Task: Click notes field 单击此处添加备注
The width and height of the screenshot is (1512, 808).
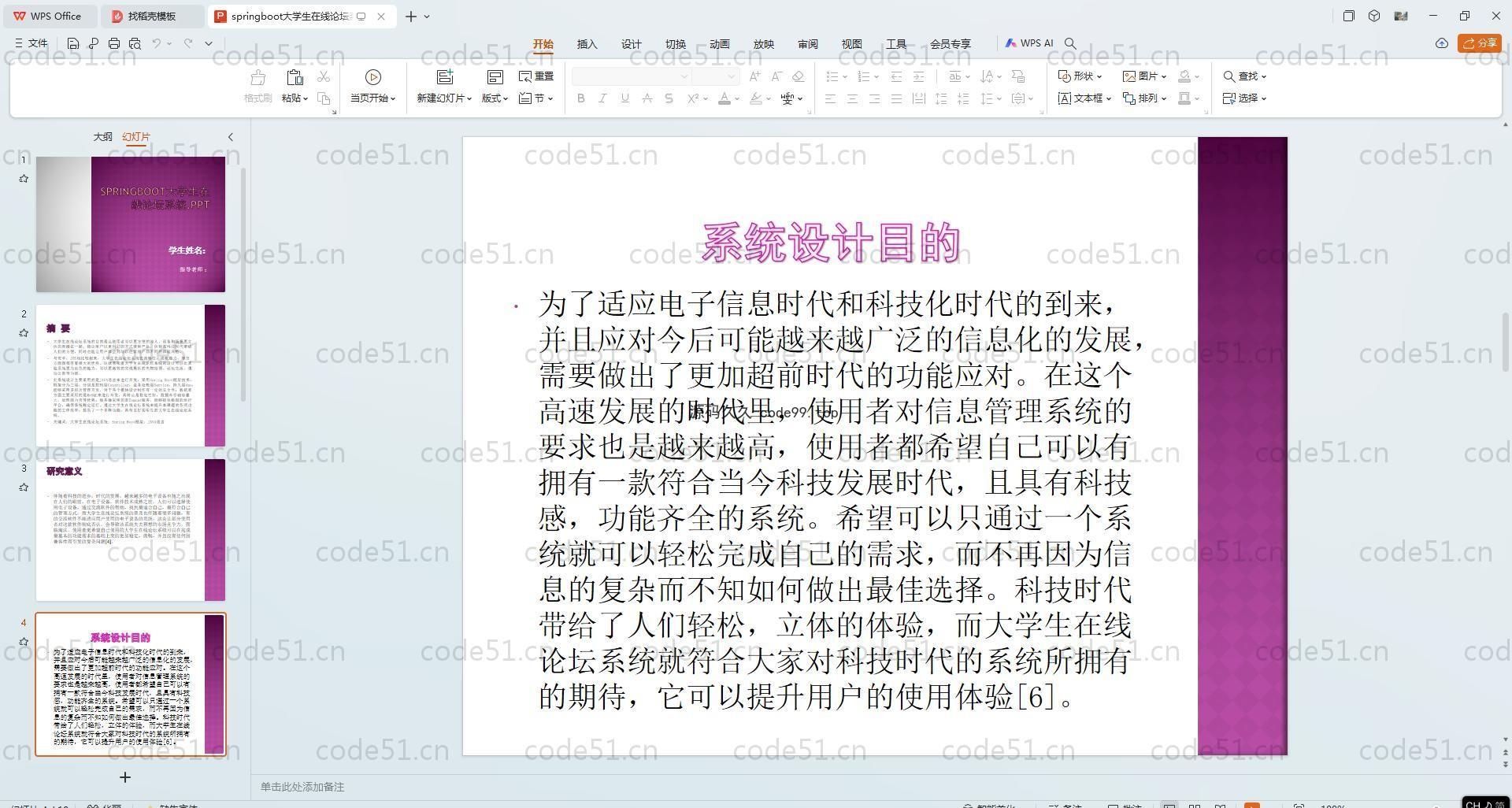Action: (x=302, y=787)
